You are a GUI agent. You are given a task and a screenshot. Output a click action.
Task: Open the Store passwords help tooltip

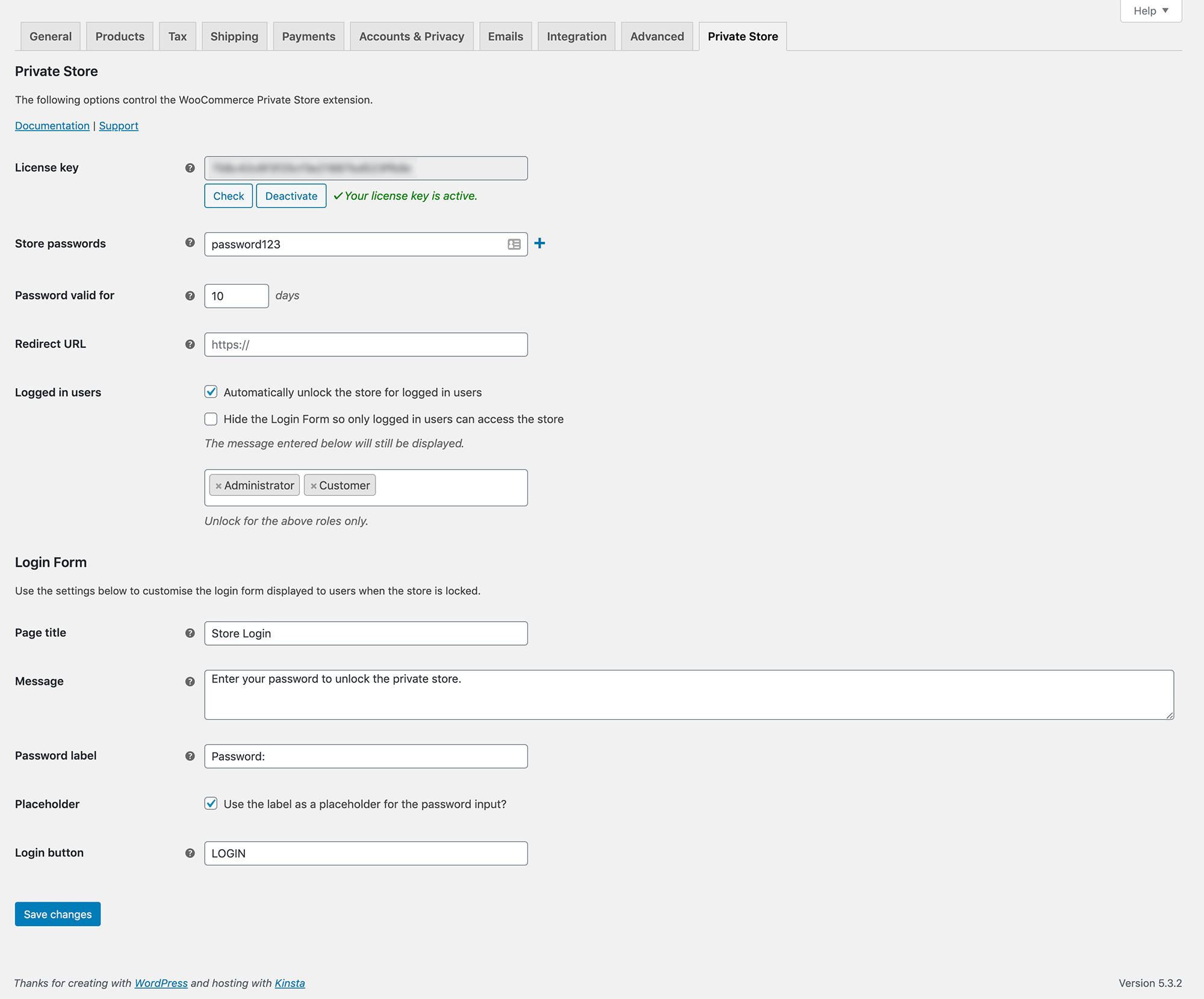(190, 244)
